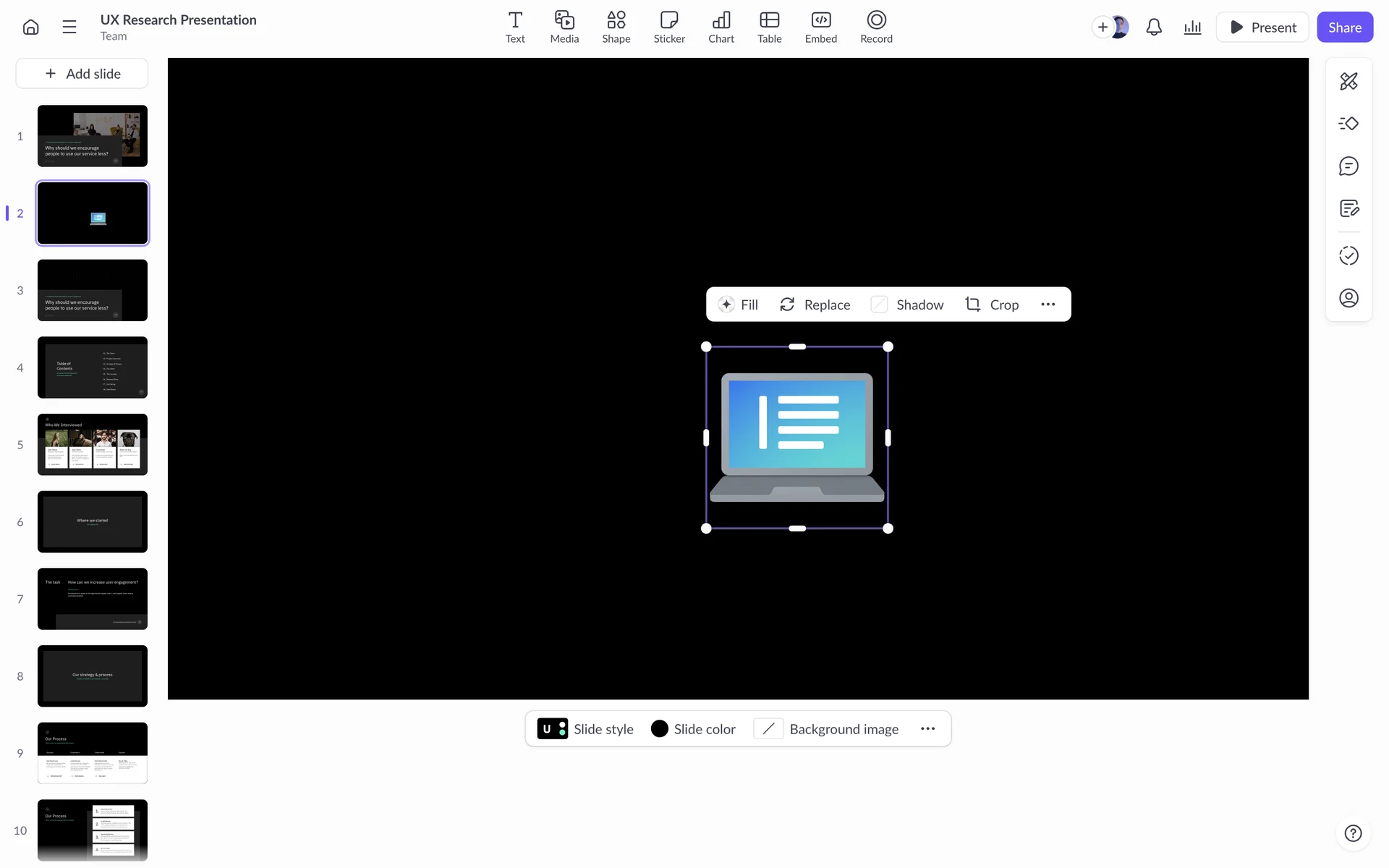Expand more options in slide toolbar
1389x868 pixels.
click(927, 729)
